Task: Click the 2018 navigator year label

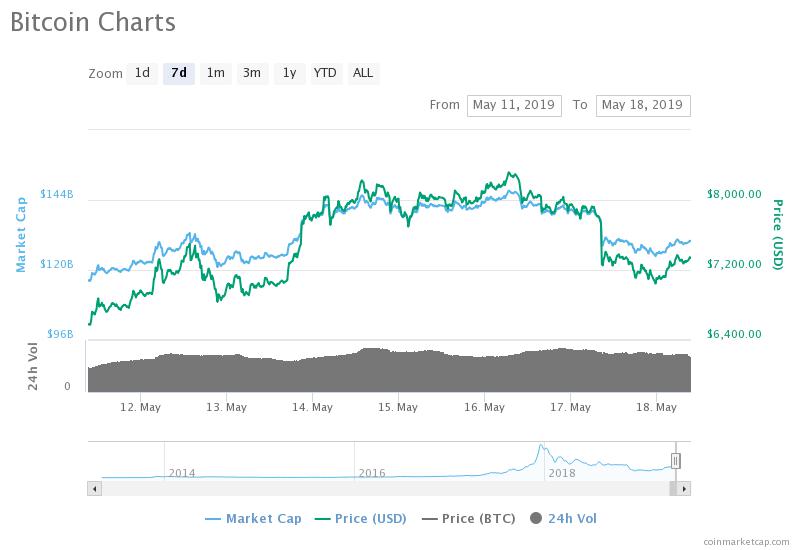Action: click(562, 473)
